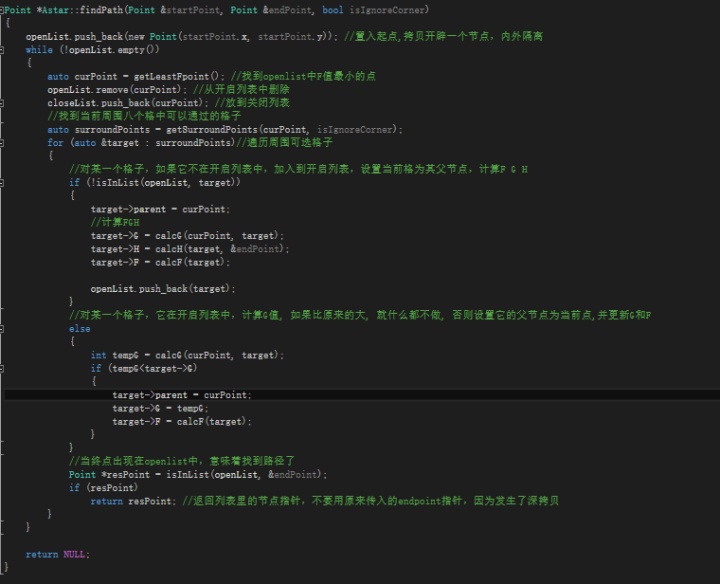Screen dimensions: 720x584
Task: Click the comment 放到关闭列表
Action: (252, 103)
